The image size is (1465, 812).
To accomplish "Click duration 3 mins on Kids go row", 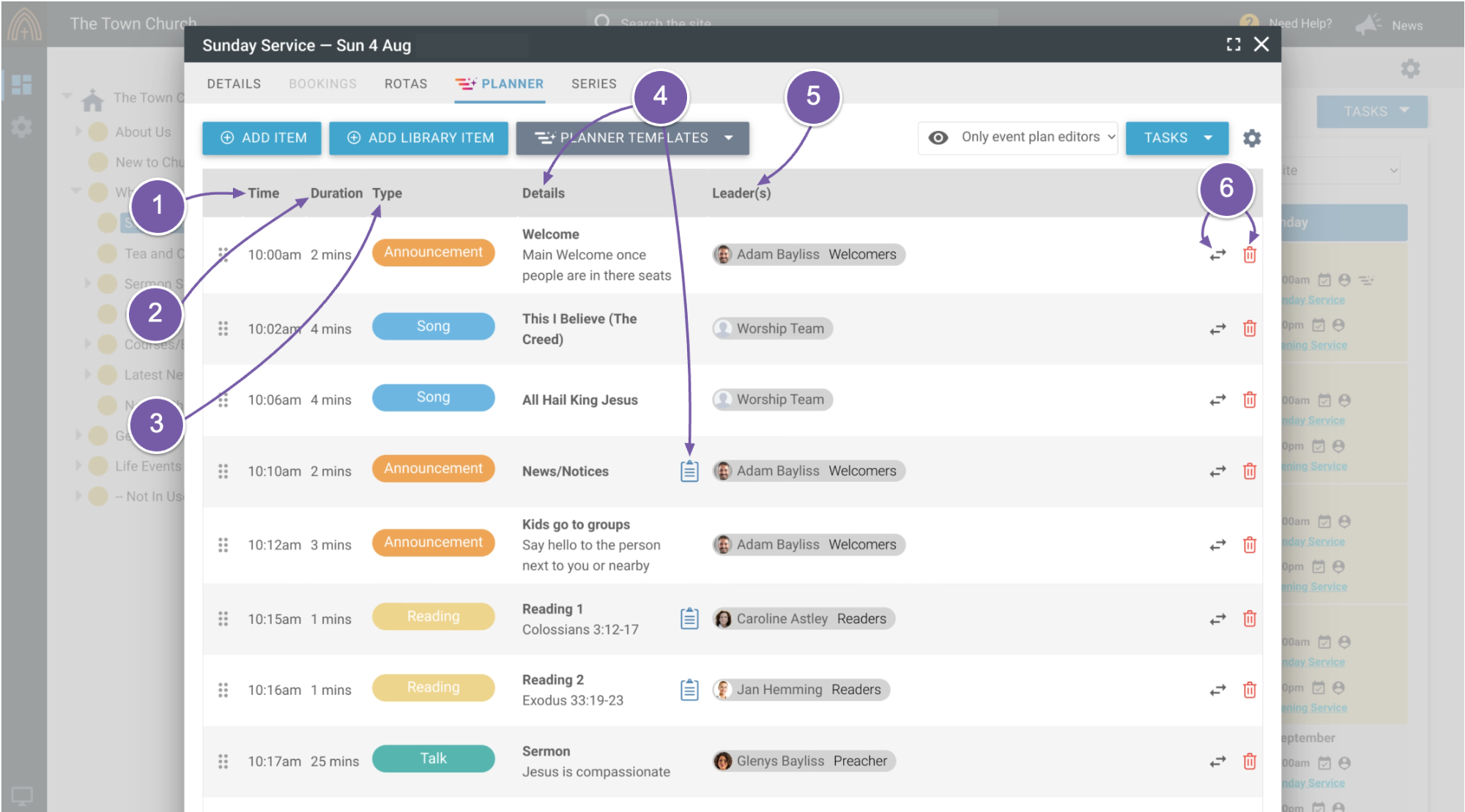I will coord(331,545).
